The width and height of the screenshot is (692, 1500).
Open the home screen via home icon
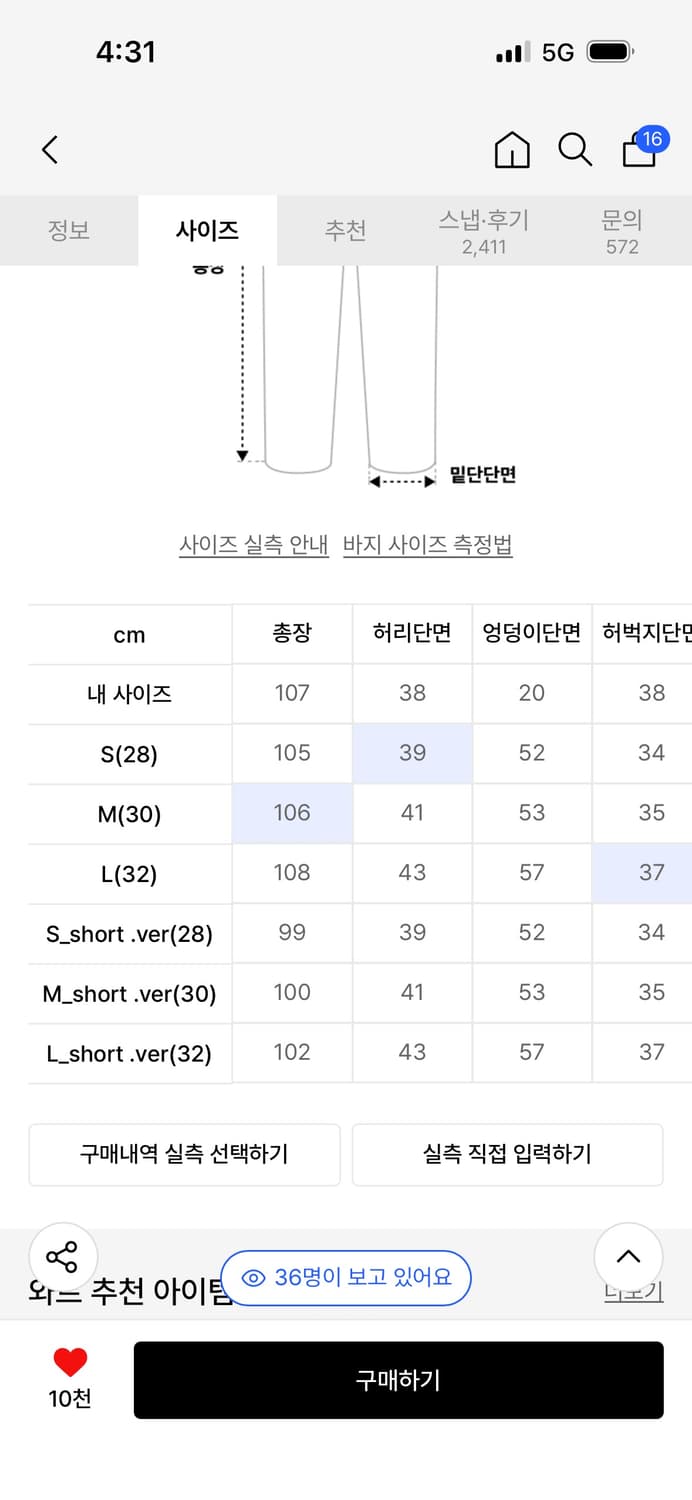coord(511,150)
